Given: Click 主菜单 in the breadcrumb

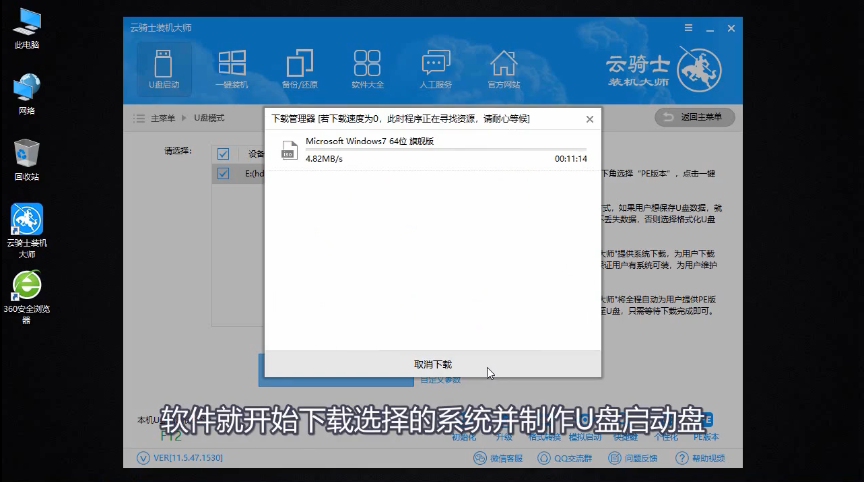Looking at the screenshot, I should click(x=163, y=118).
